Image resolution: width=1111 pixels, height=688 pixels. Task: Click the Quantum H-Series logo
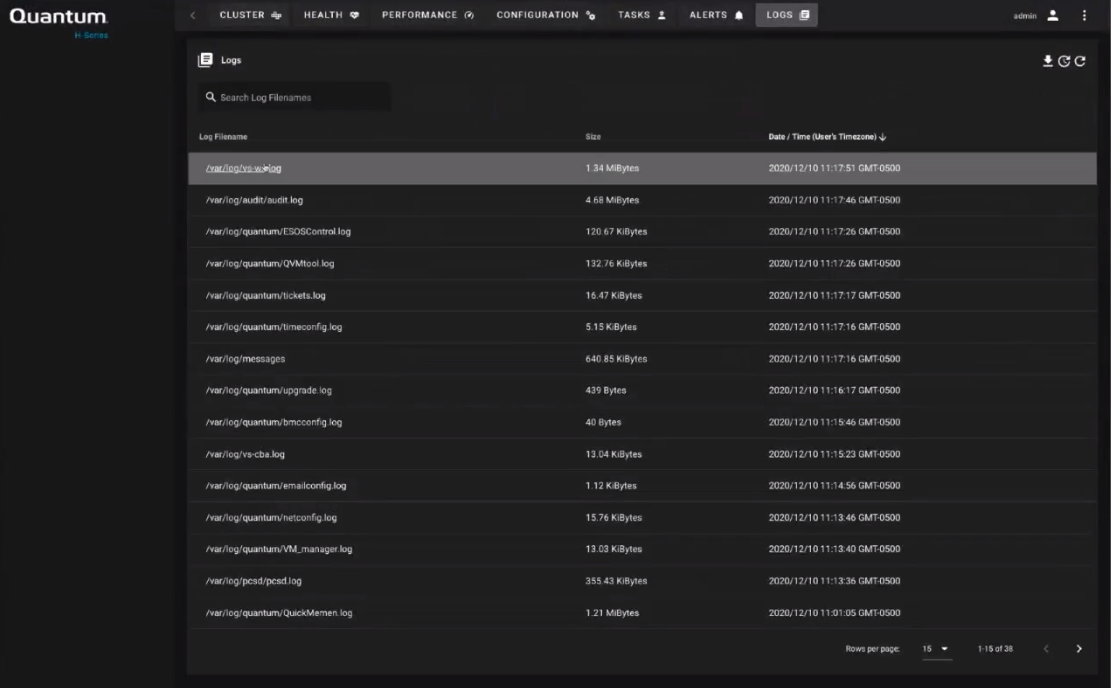pyautogui.click(x=58, y=20)
